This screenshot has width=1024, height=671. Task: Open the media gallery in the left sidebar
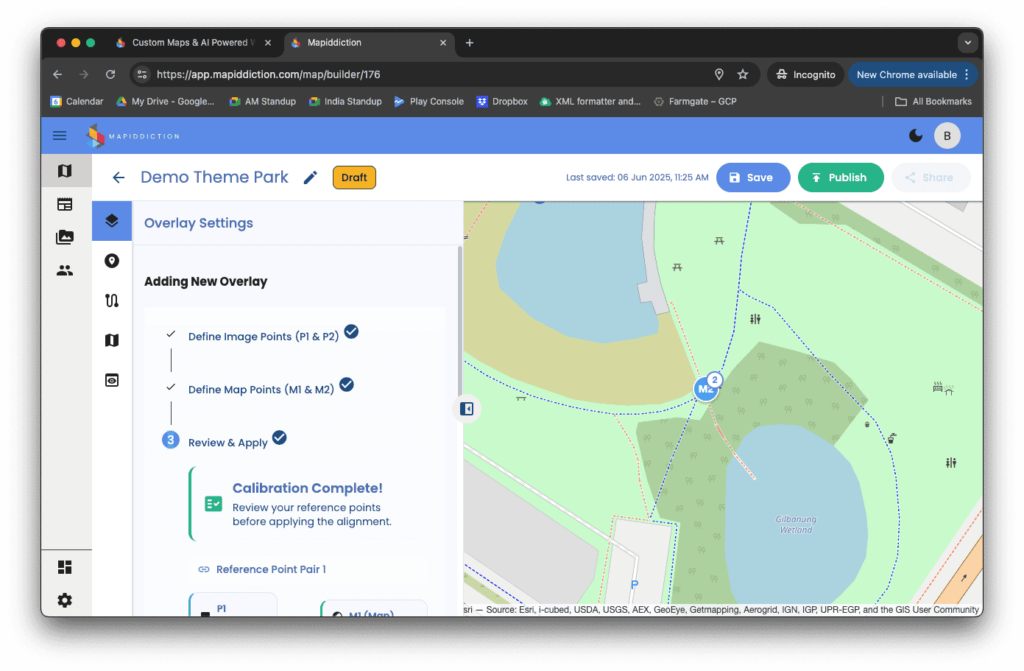tap(65, 237)
